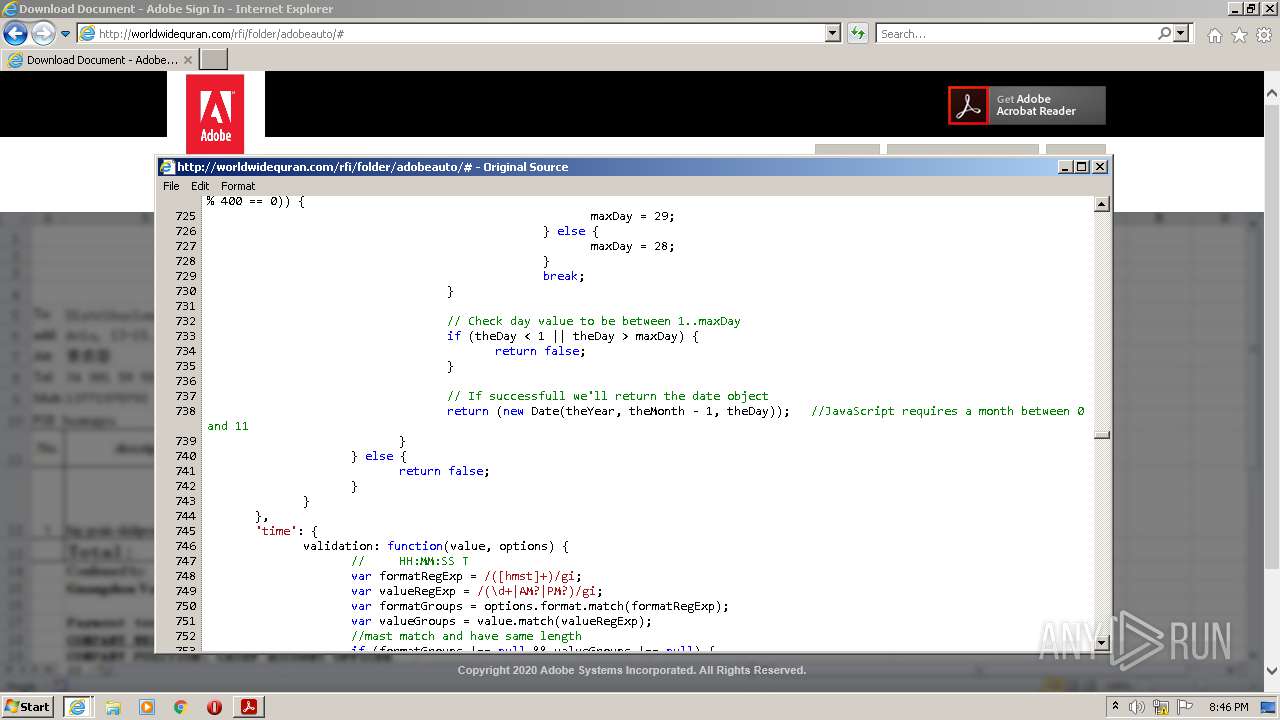
Task: Run search with the magnifier icon
Action: 1164,33
